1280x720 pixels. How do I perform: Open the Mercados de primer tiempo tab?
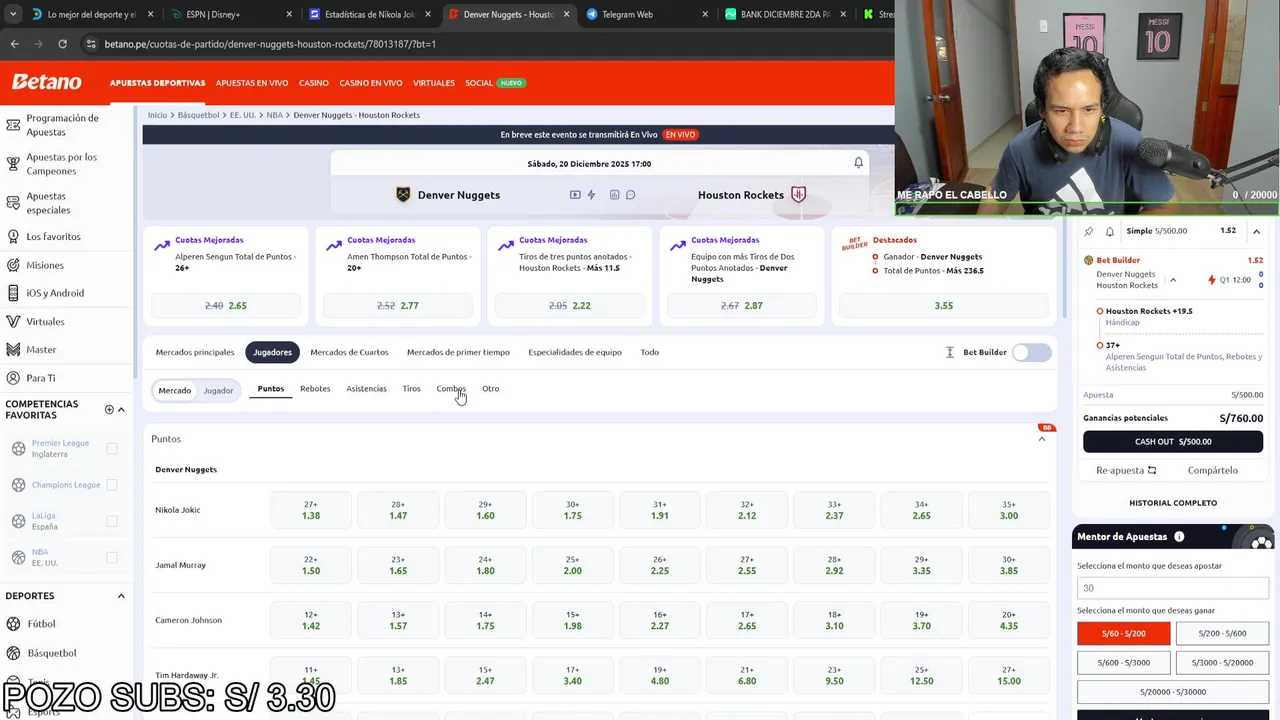click(458, 352)
